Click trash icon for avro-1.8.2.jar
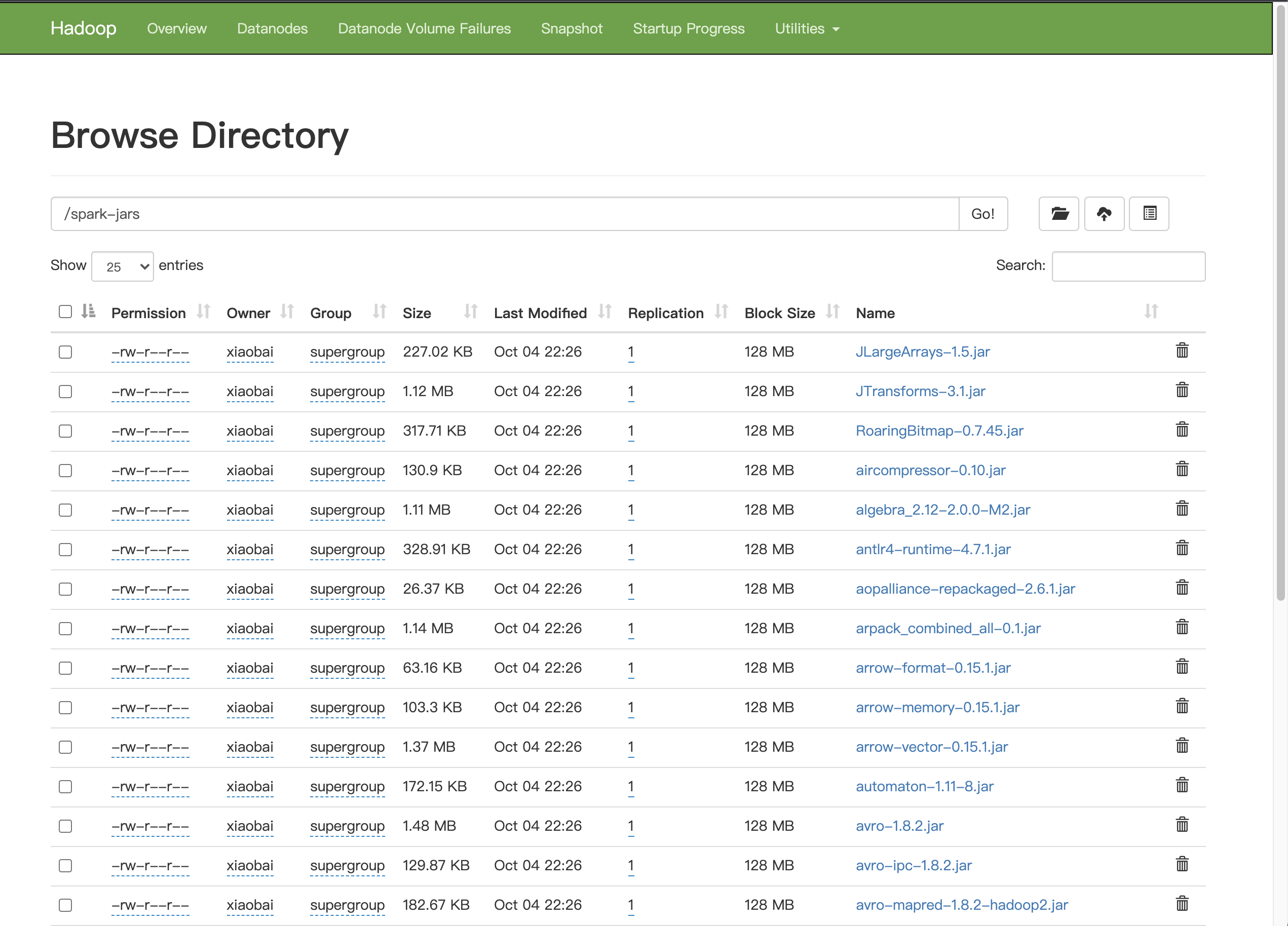This screenshot has height=926, width=1288. (1182, 825)
